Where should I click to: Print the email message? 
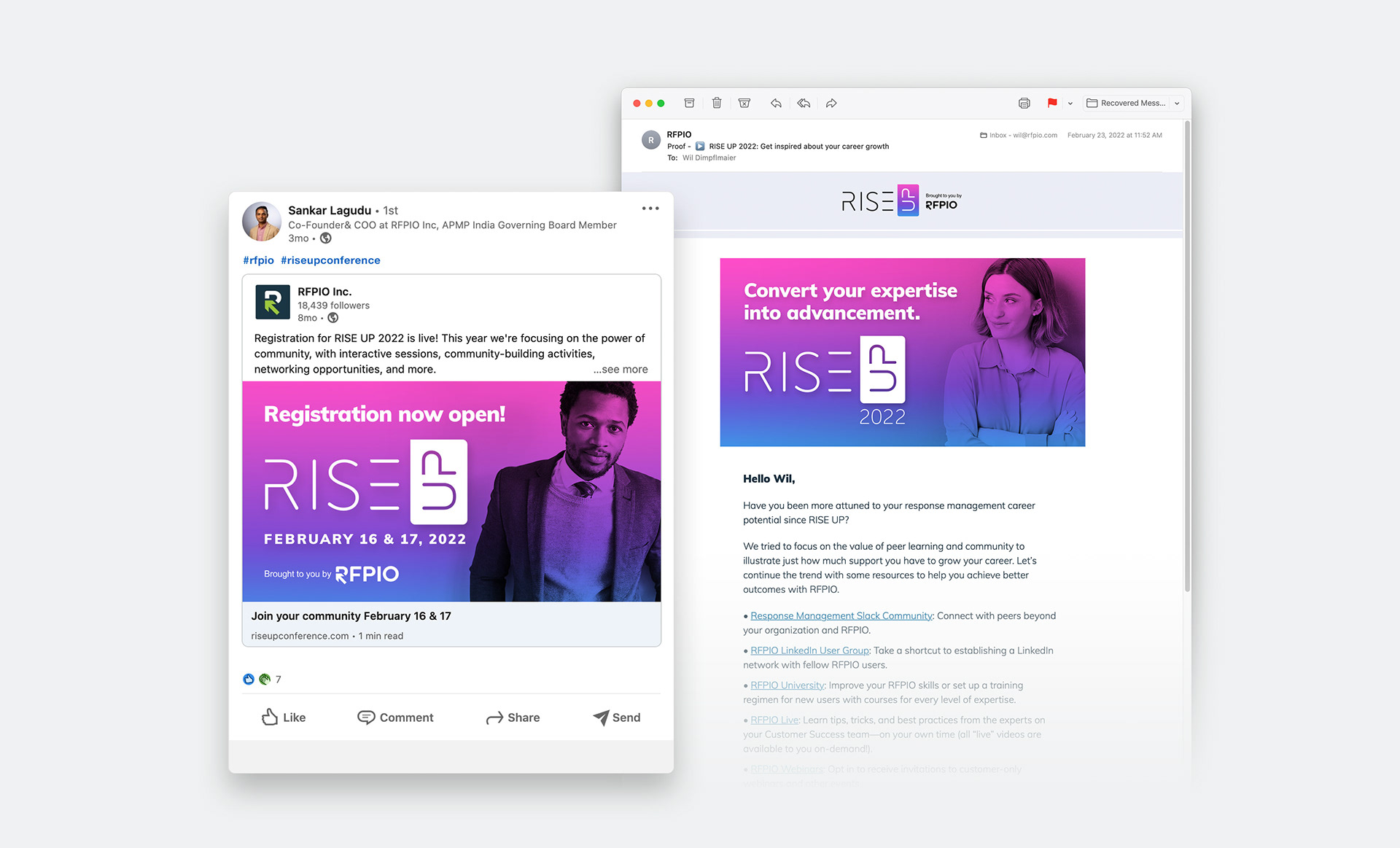(x=1024, y=103)
